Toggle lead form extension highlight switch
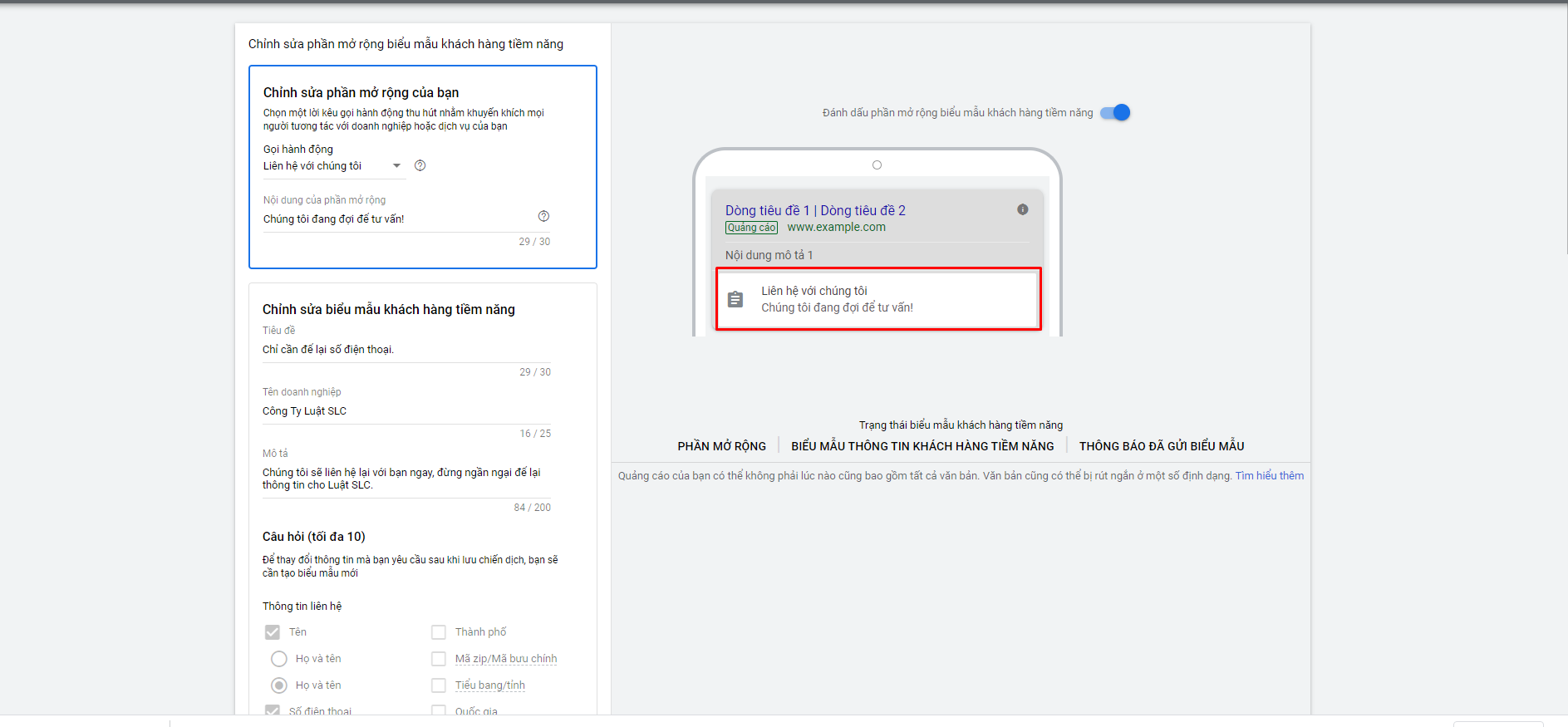This screenshot has width=1568, height=727. [x=1116, y=112]
